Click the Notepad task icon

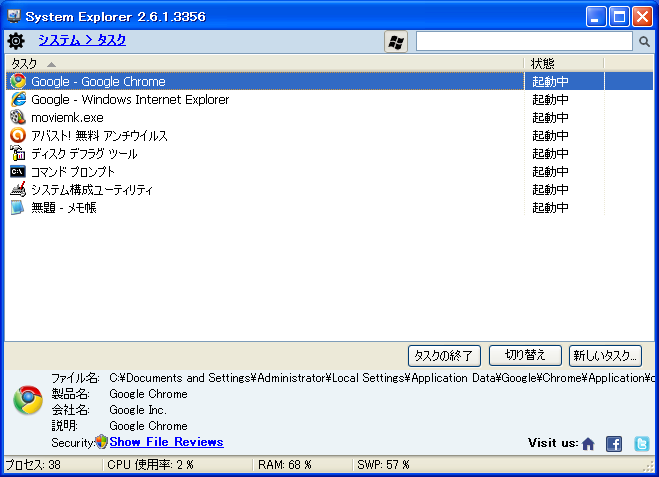(x=18, y=208)
